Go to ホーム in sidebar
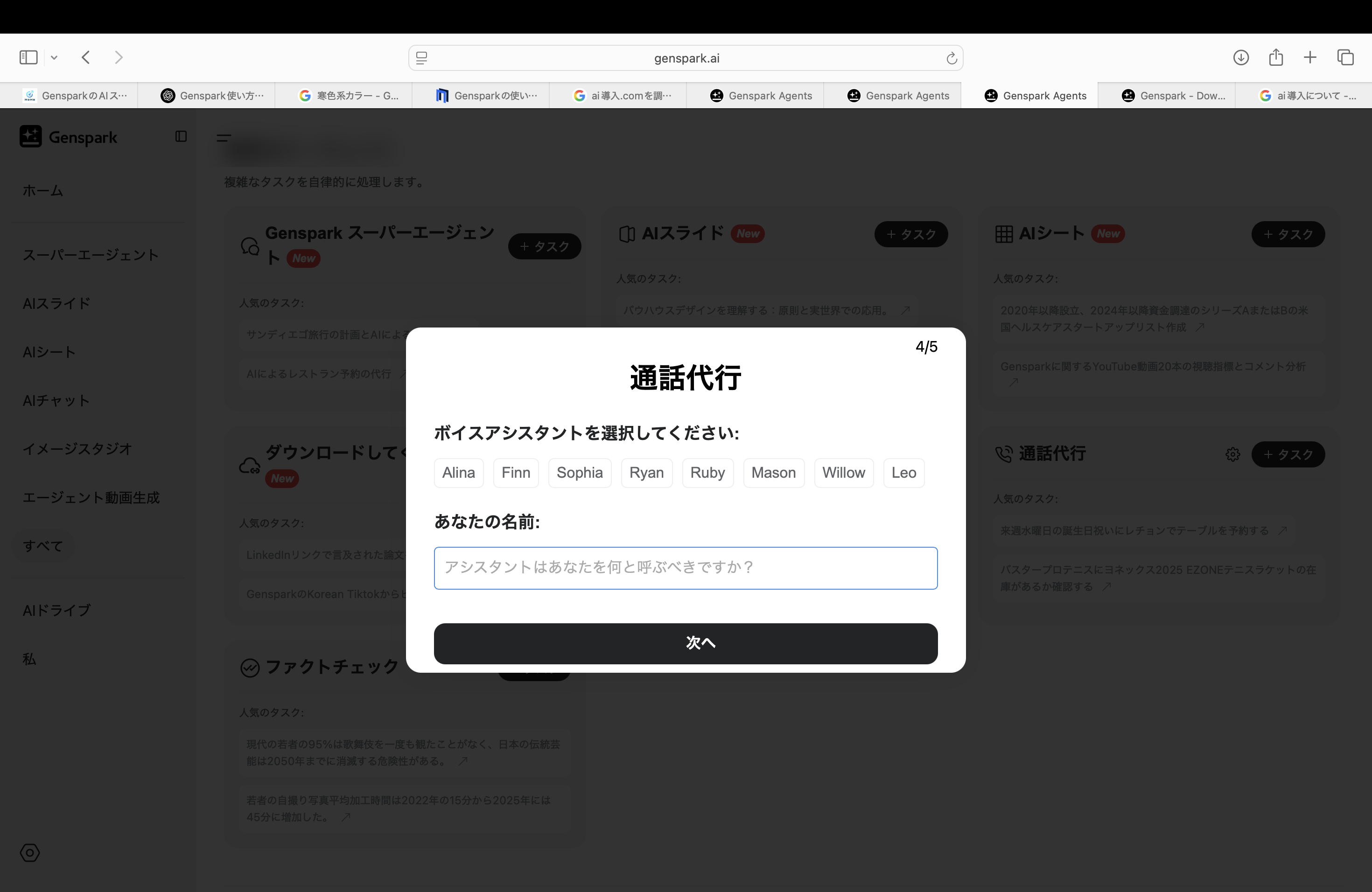Image resolution: width=1372 pixels, height=892 pixels. click(x=42, y=191)
